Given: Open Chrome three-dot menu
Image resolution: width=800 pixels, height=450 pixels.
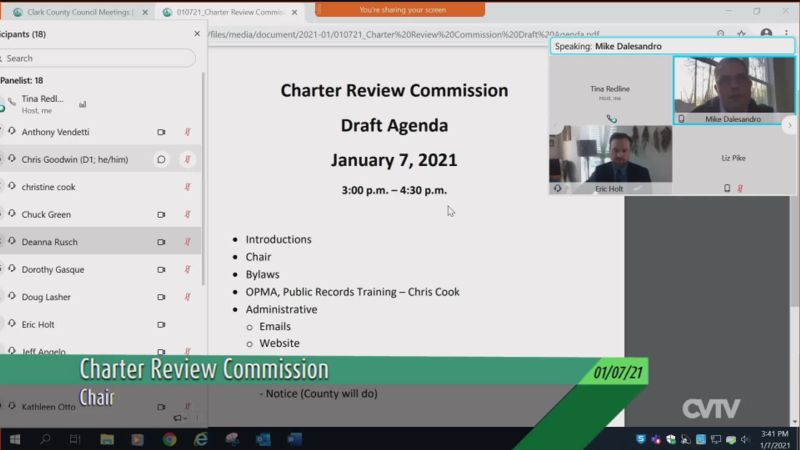Looking at the screenshot, I should (787, 34).
